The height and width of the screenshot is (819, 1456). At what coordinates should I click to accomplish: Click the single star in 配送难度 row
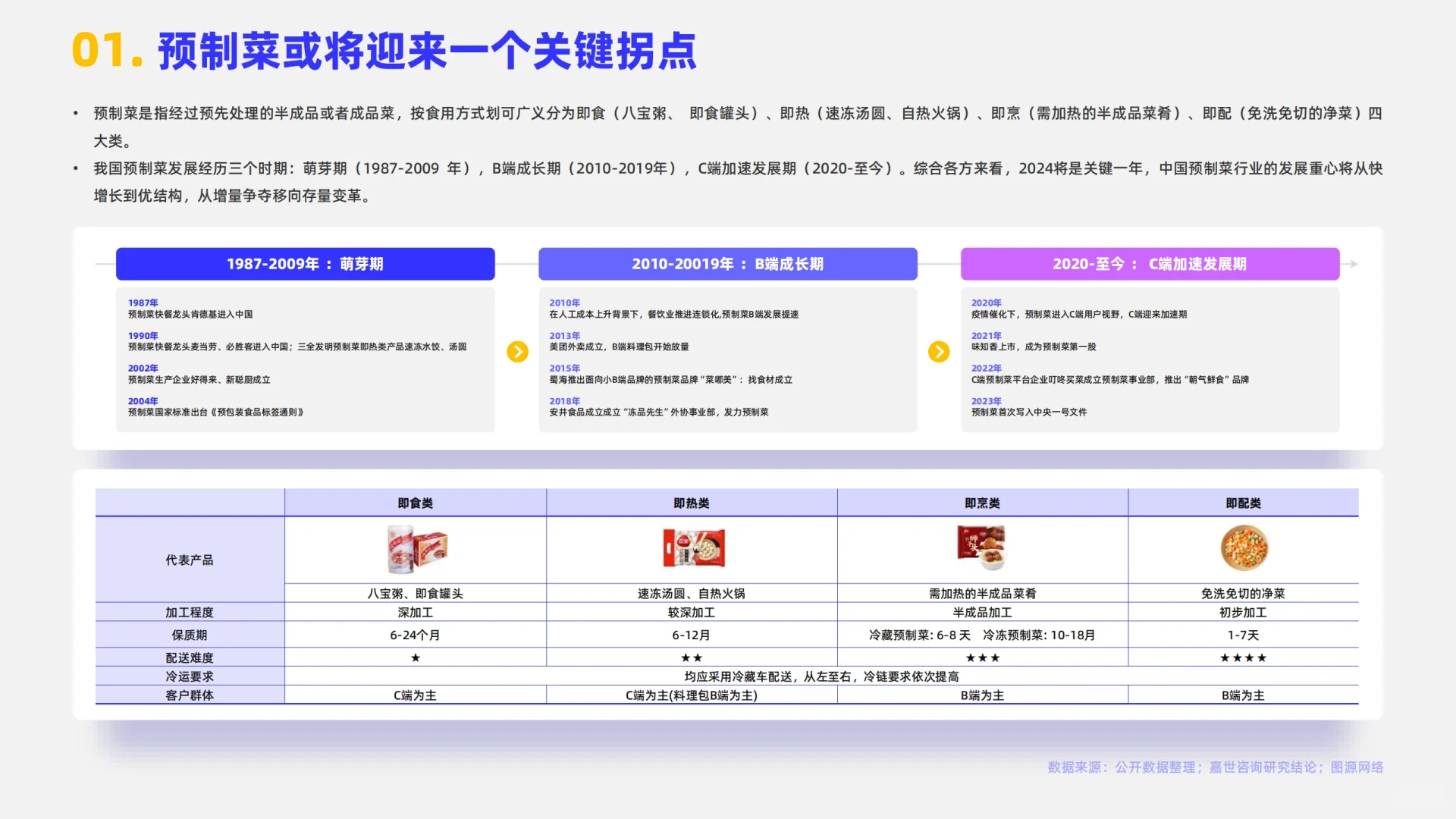415,658
